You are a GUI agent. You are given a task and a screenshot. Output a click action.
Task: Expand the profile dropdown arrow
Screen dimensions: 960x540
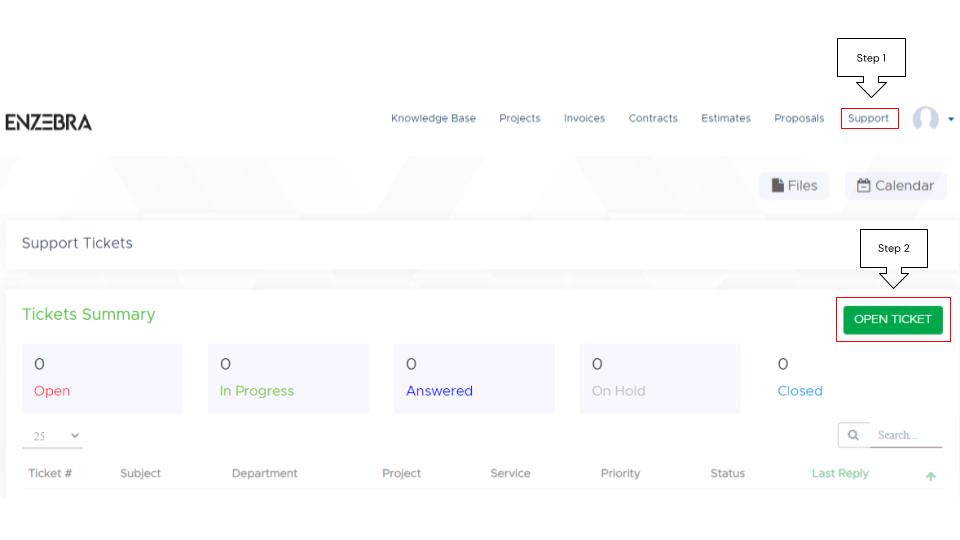pos(951,119)
